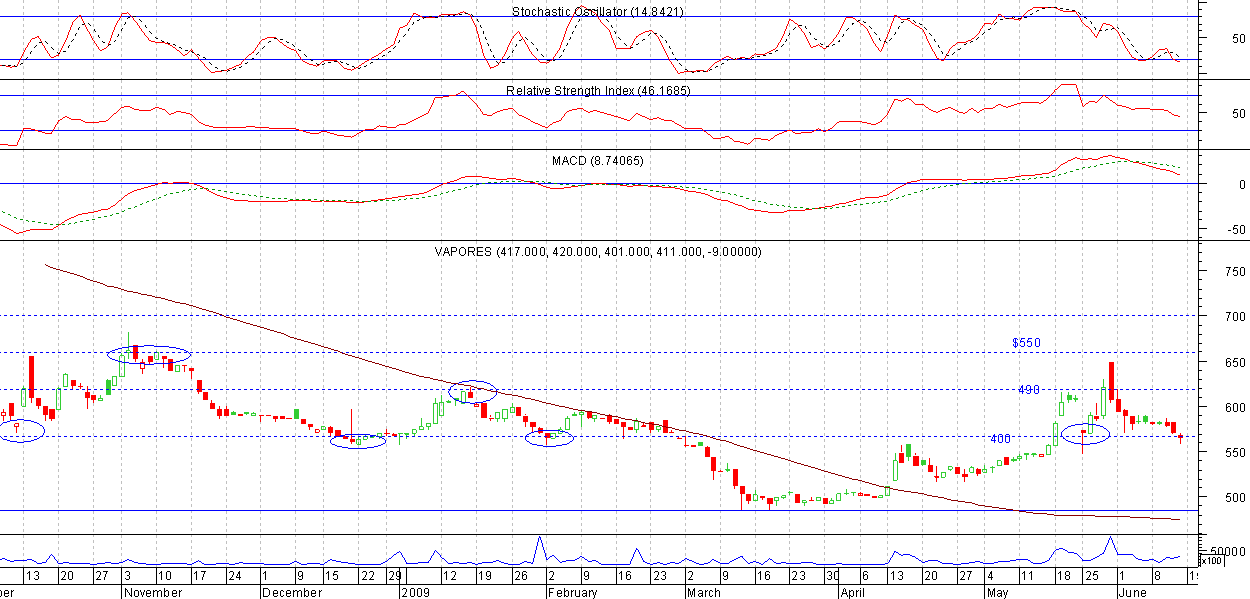Select the March label on date axis
This screenshot has width=1250, height=599.
click(702, 592)
